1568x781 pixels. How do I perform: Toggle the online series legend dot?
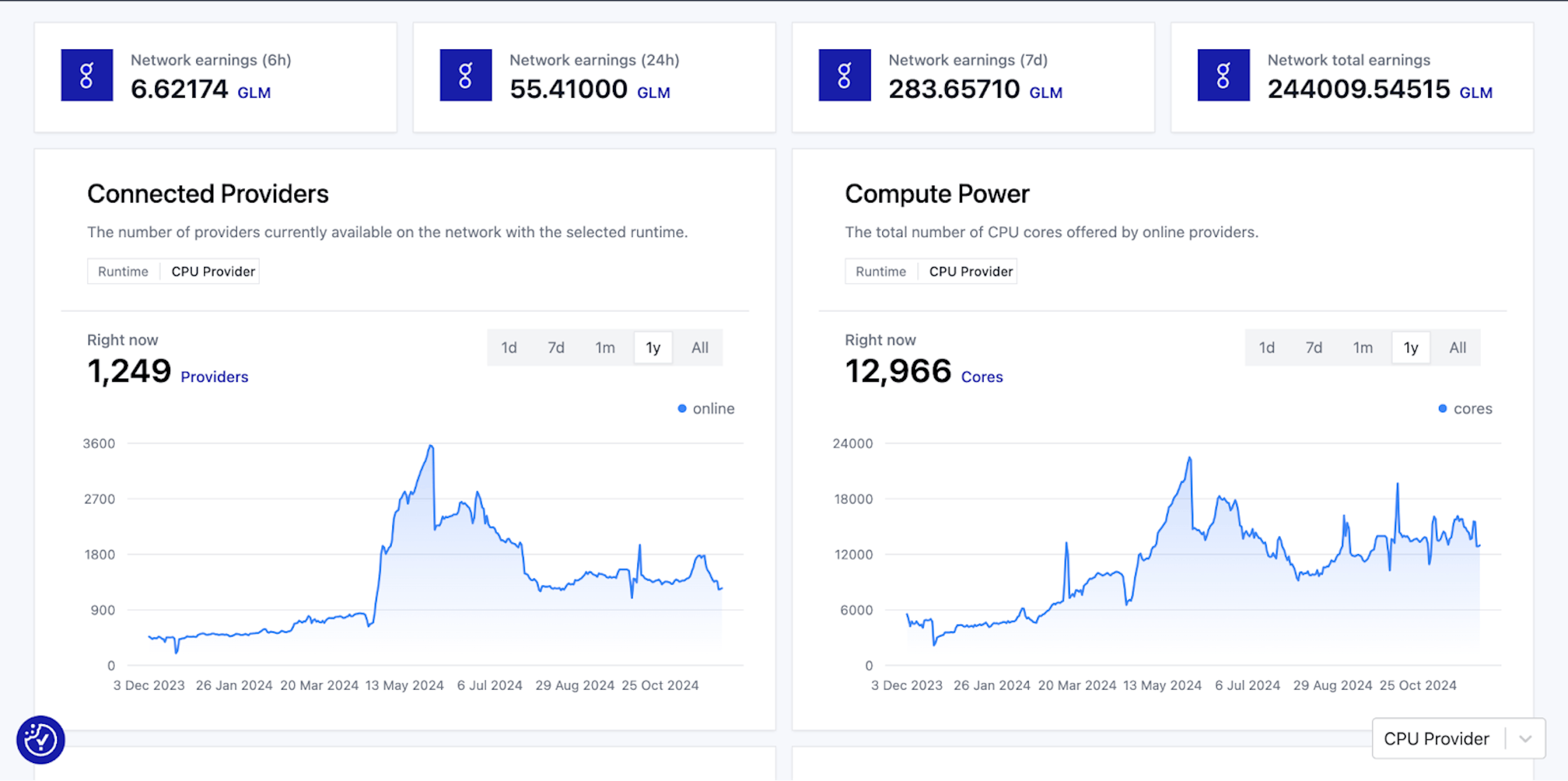[682, 408]
